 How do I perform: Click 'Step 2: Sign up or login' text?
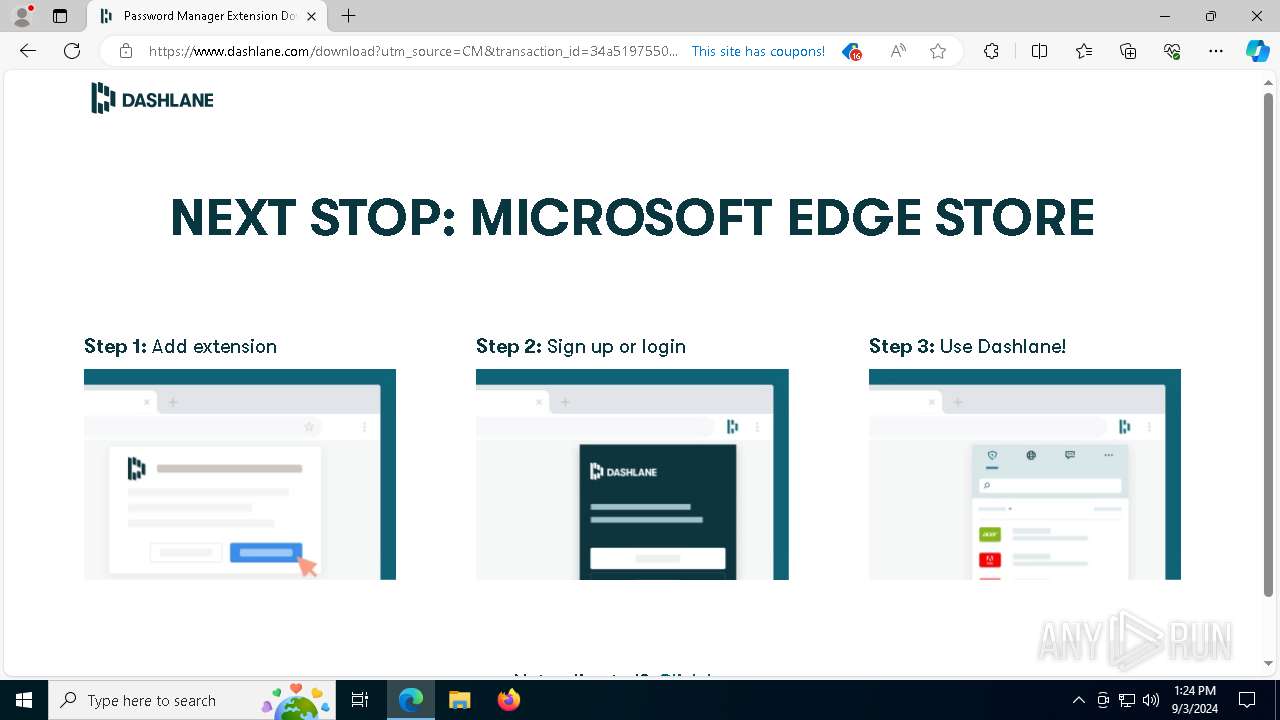[581, 346]
